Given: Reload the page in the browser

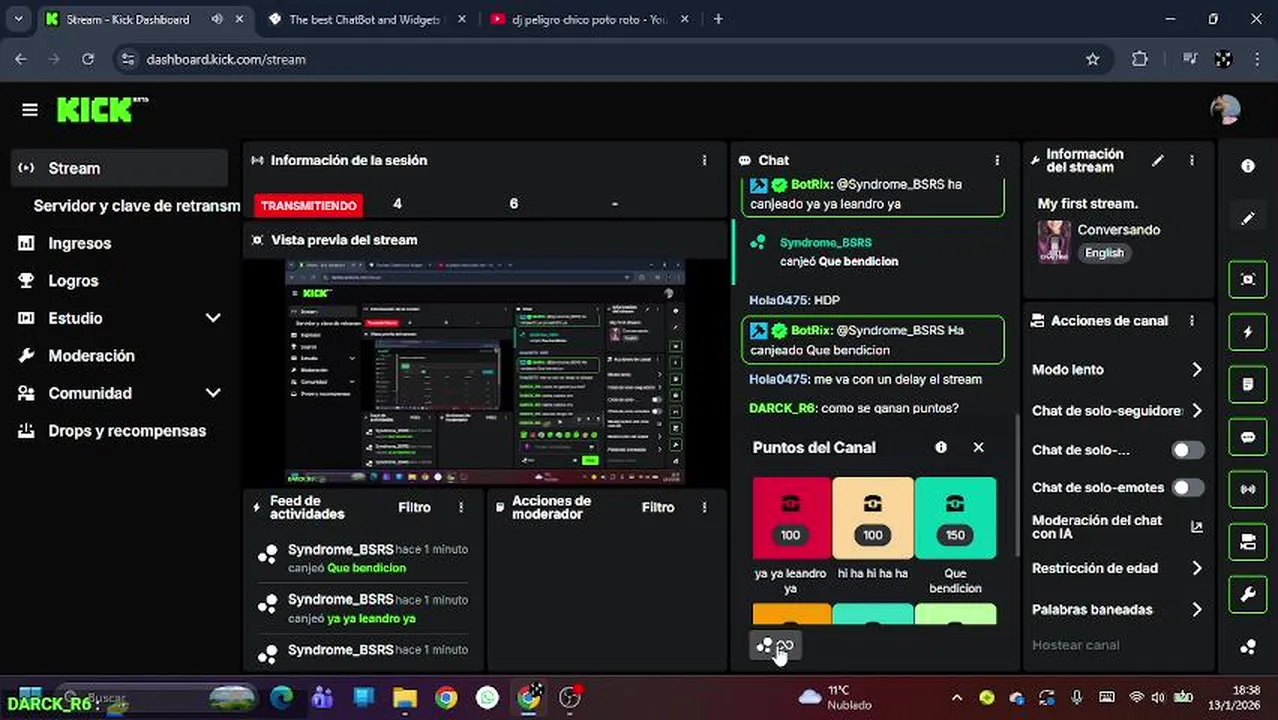Looking at the screenshot, I should pos(88,59).
